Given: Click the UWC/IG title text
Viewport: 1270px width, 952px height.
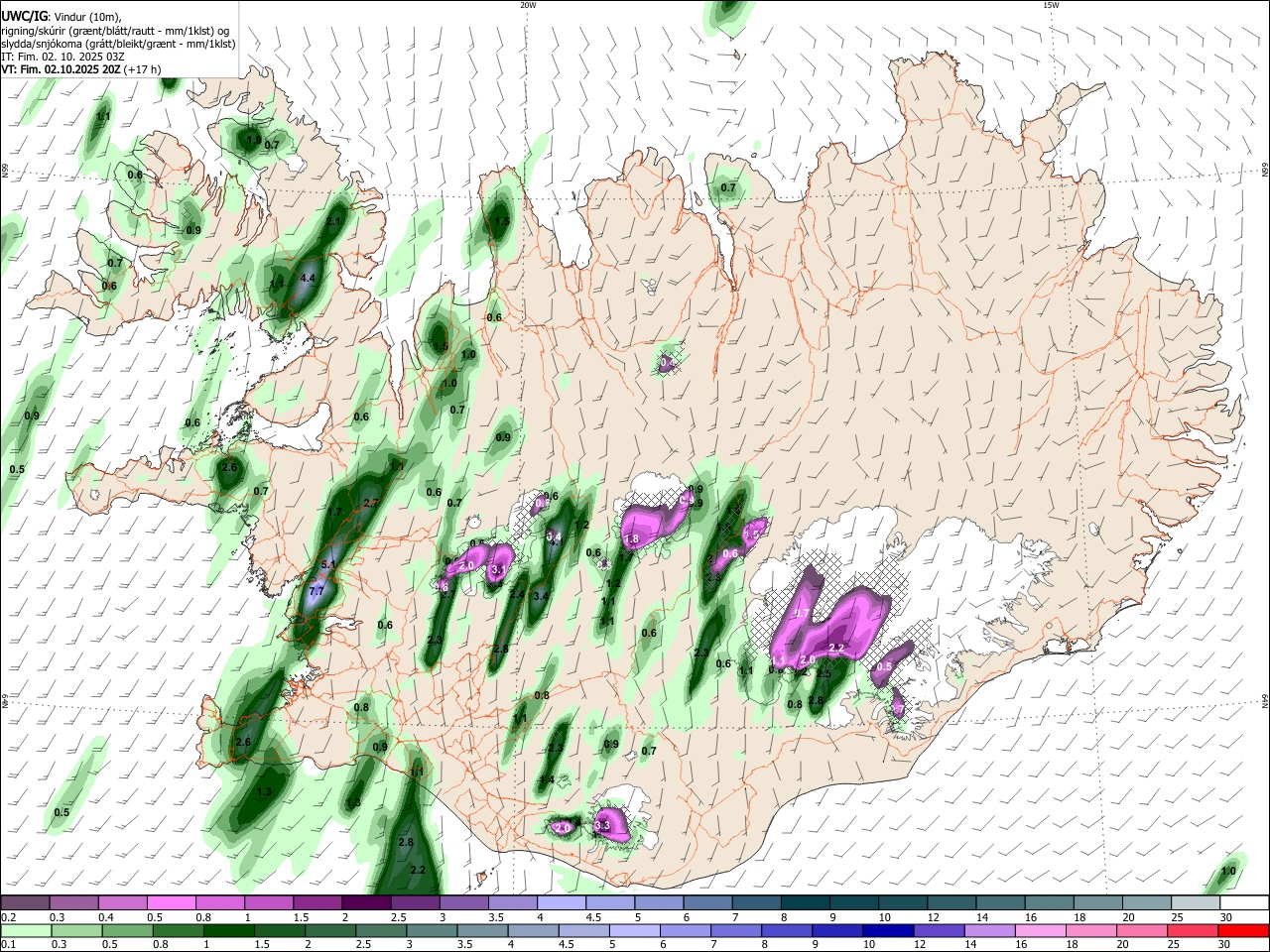Looking at the screenshot, I should [24, 16].
